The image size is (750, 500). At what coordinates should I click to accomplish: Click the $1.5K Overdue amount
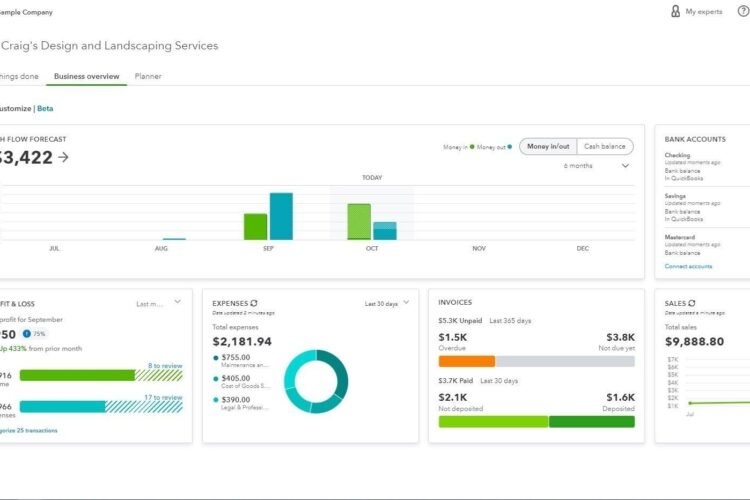click(x=452, y=337)
